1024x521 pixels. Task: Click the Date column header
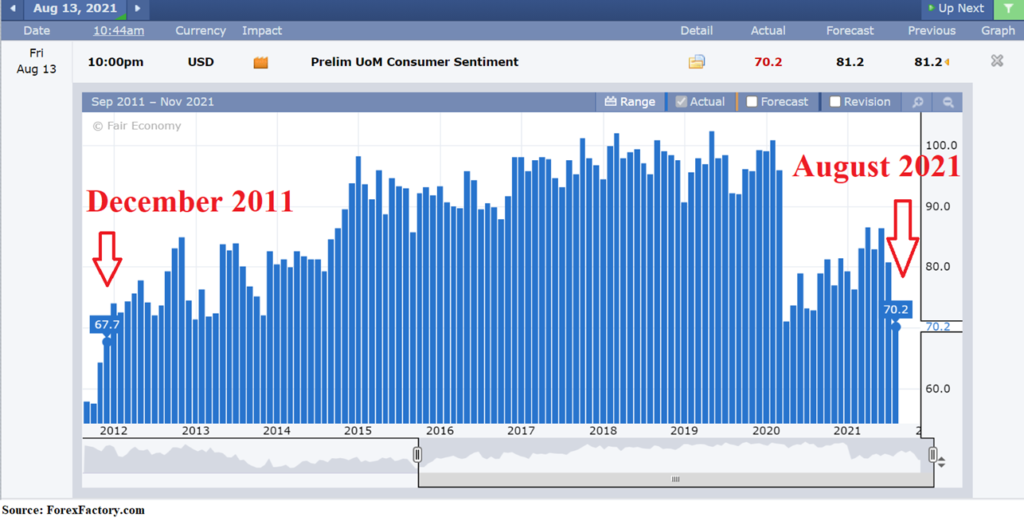[x=37, y=31]
